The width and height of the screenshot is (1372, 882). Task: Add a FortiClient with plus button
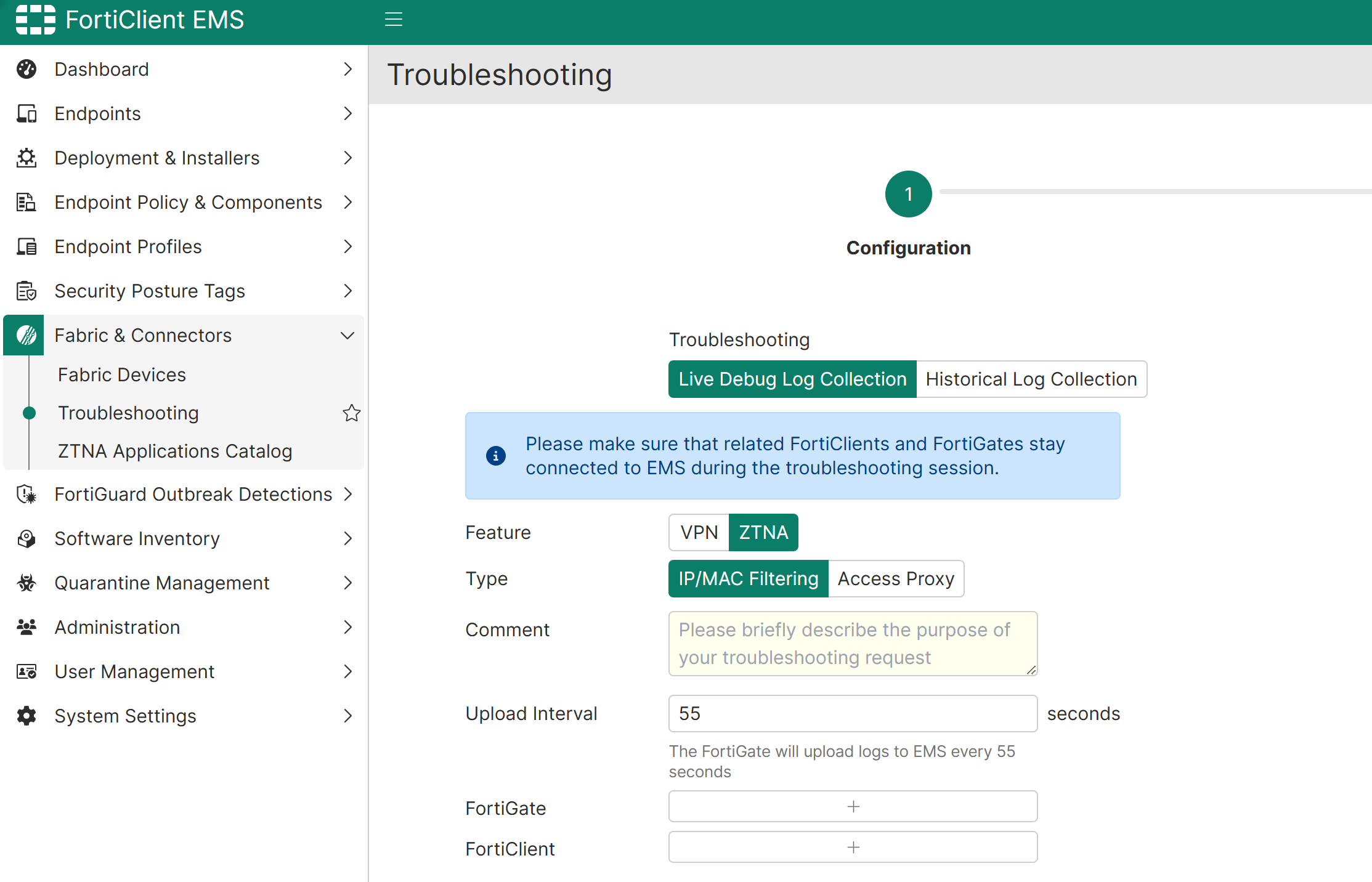853,848
